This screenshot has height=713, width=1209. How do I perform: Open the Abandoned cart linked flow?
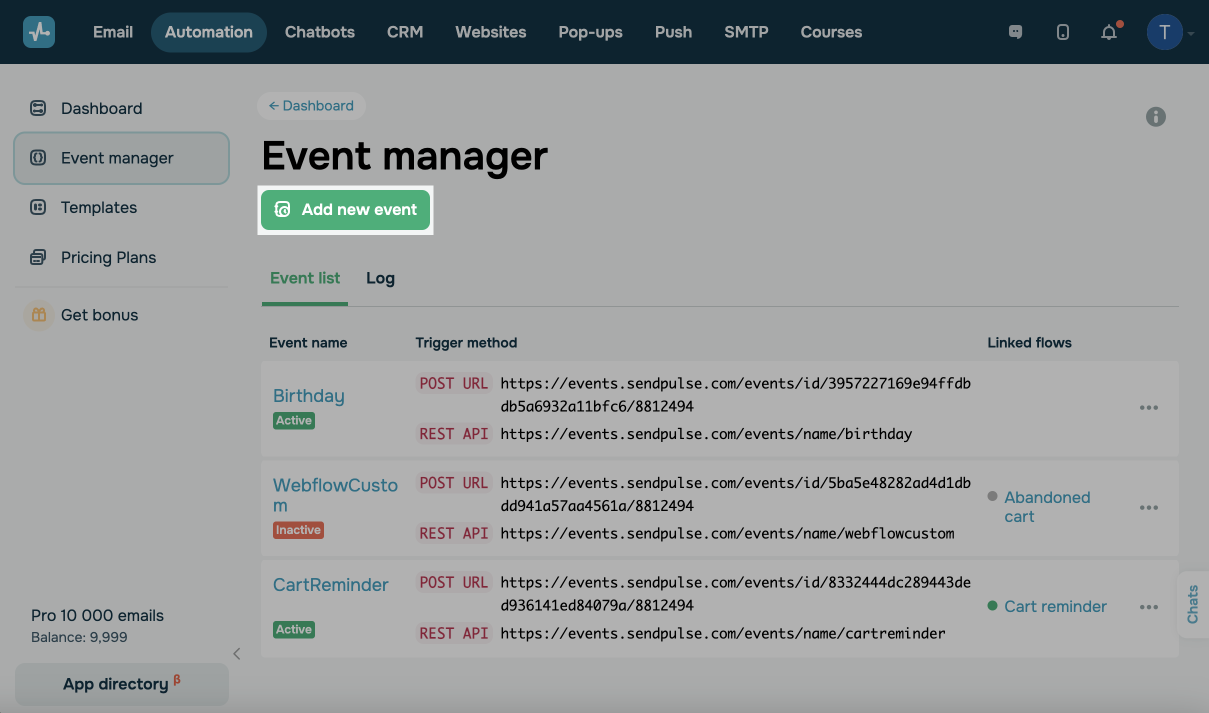coord(1046,507)
